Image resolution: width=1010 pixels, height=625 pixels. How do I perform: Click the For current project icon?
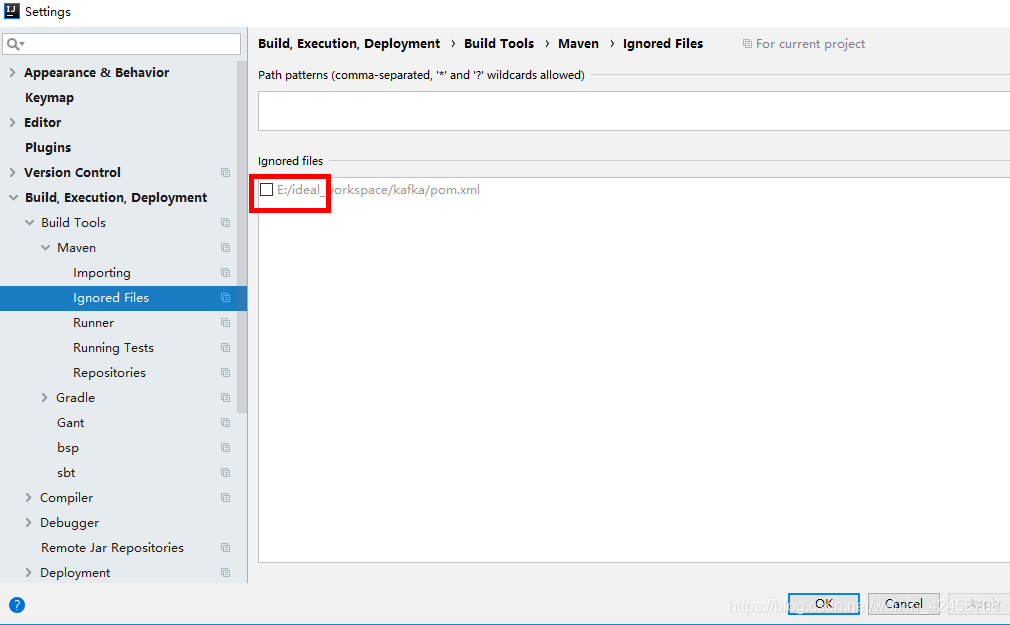point(747,44)
